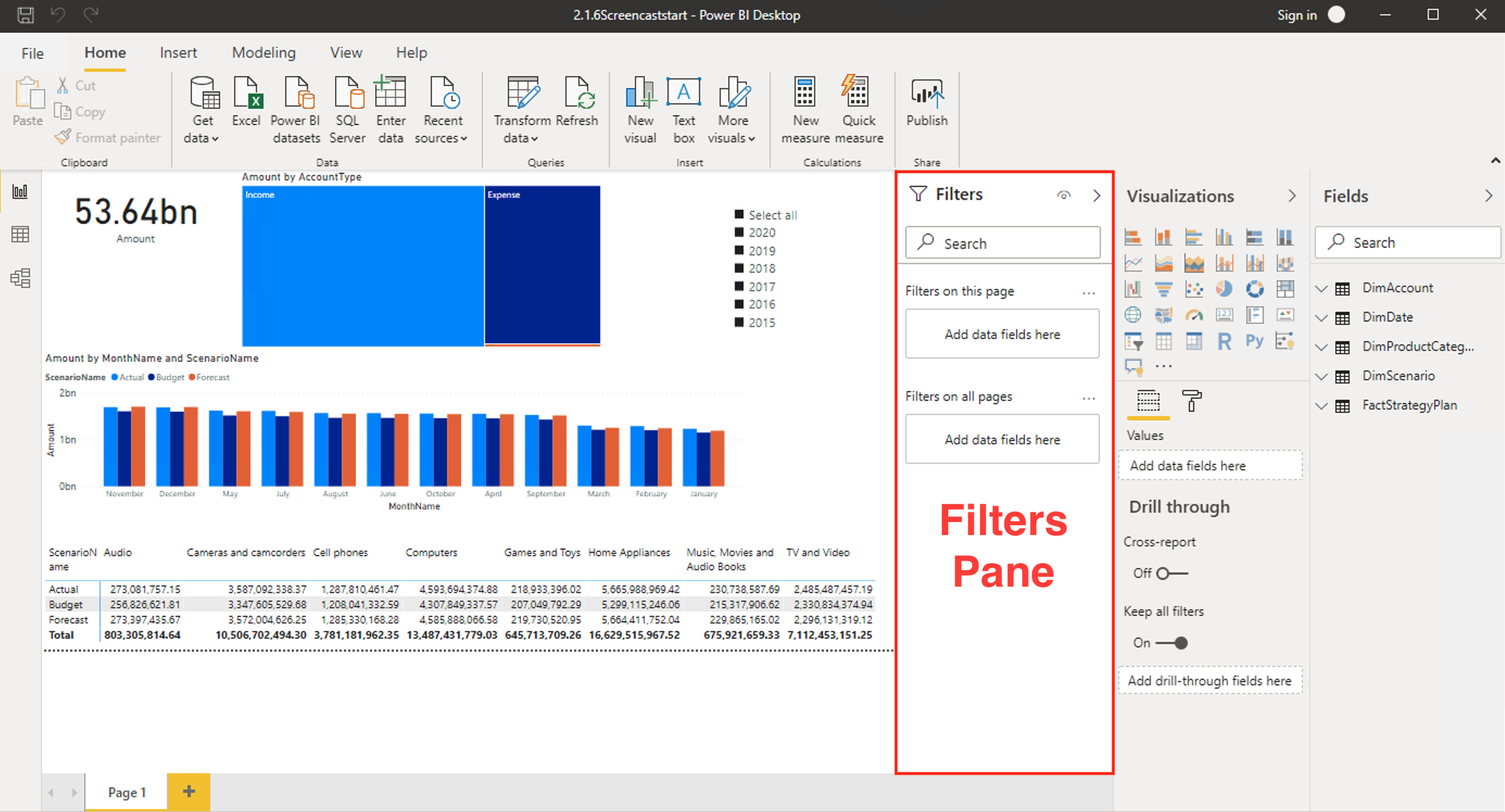Switch to the Modeling ribbon tab
This screenshot has height=812, width=1505.
coord(263,53)
